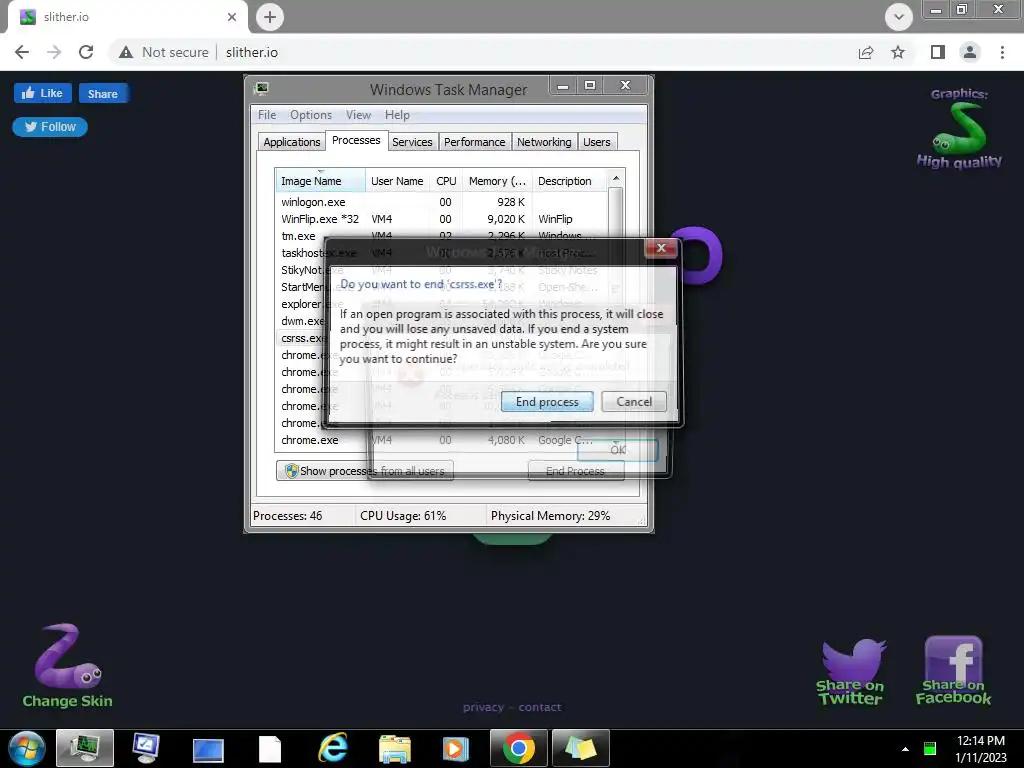Click green CPU meter tray icon

pos(930,748)
